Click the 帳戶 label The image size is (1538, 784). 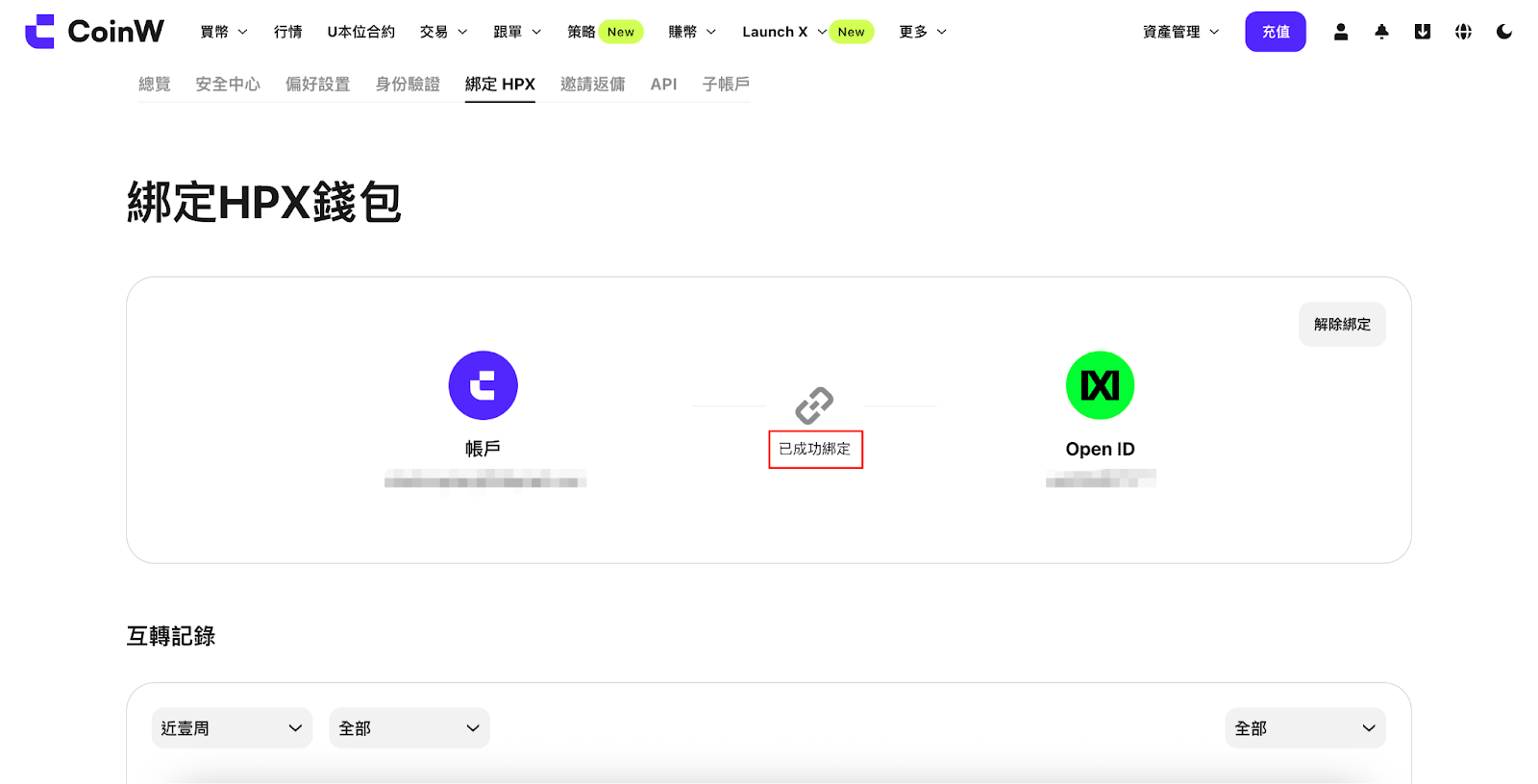483,449
